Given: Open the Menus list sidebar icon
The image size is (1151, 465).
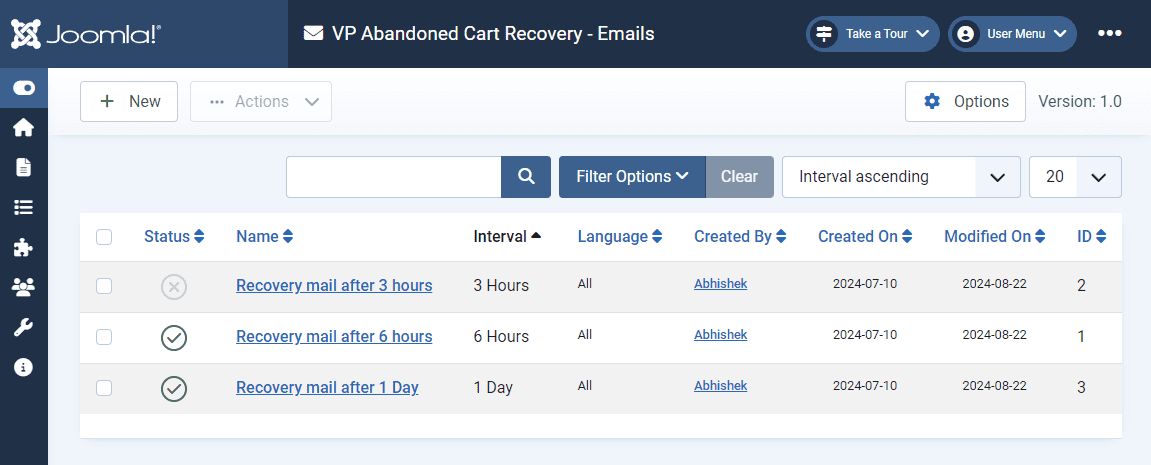Looking at the screenshot, I should (23, 208).
